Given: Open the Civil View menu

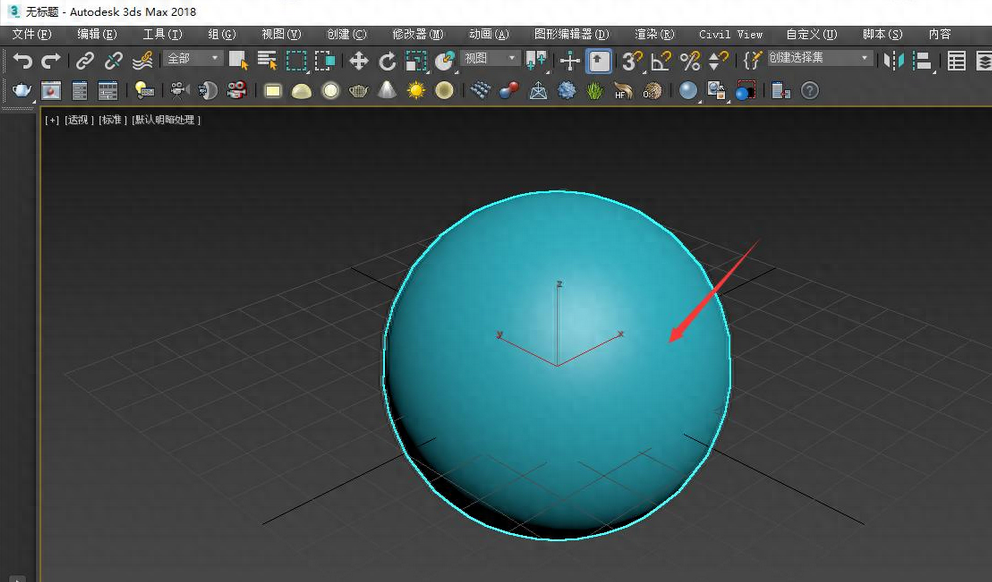Looking at the screenshot, I should pos(731,34).
